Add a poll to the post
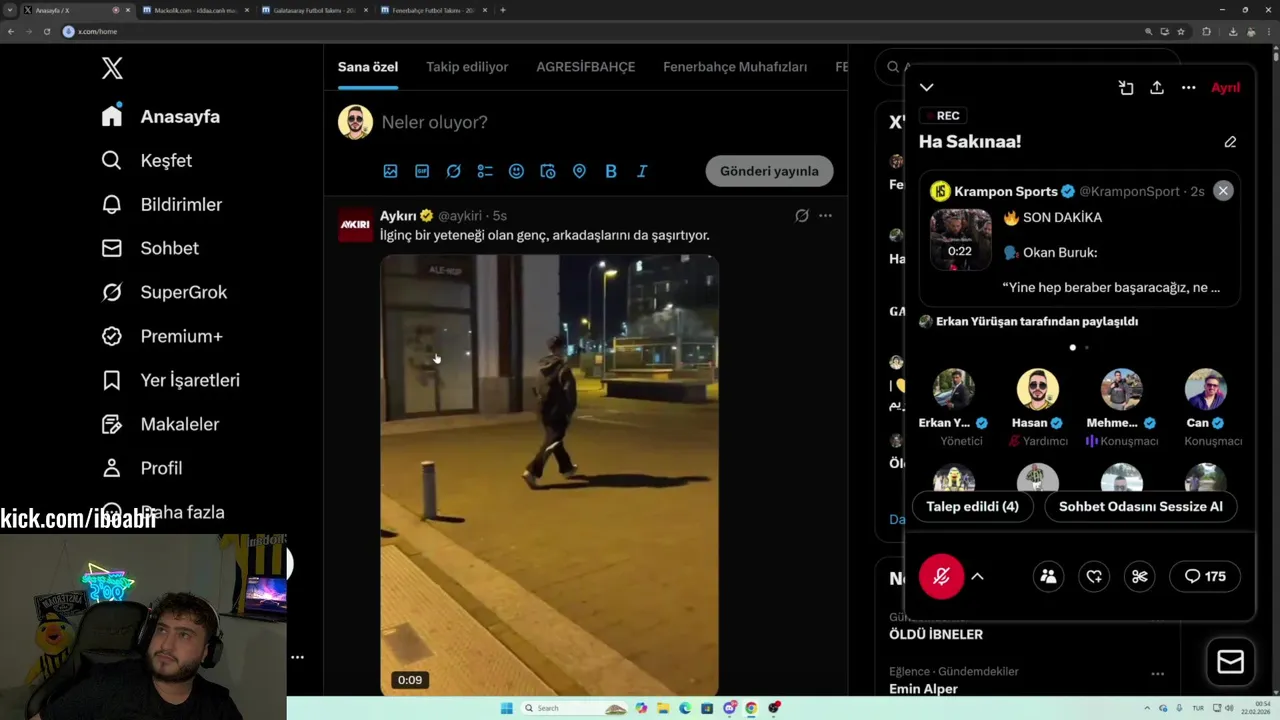Screen dimensions: 1280x720 click(485, 171)
